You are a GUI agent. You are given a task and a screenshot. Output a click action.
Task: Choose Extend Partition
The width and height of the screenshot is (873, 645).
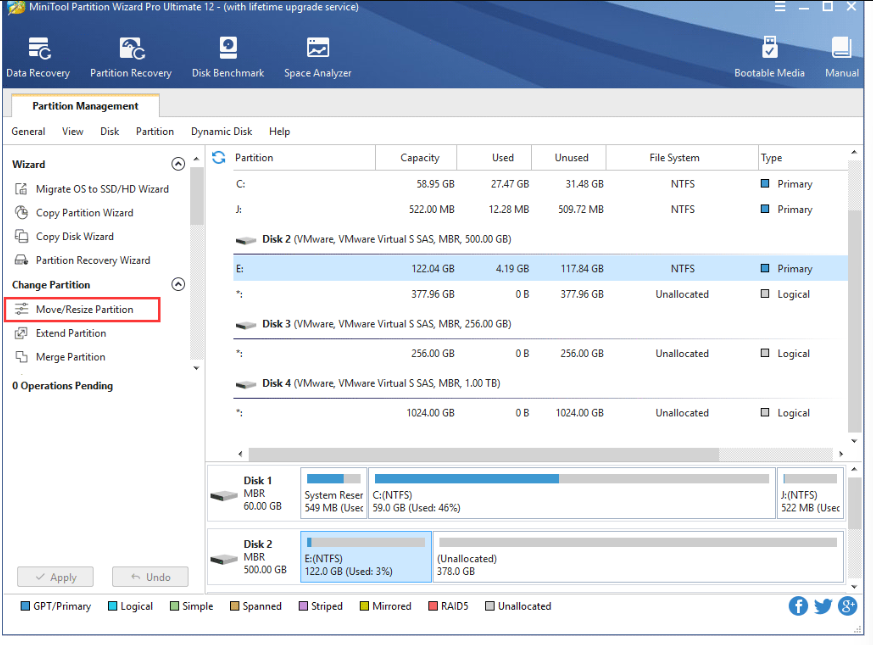pyautogui.click(x=61, y=333)
